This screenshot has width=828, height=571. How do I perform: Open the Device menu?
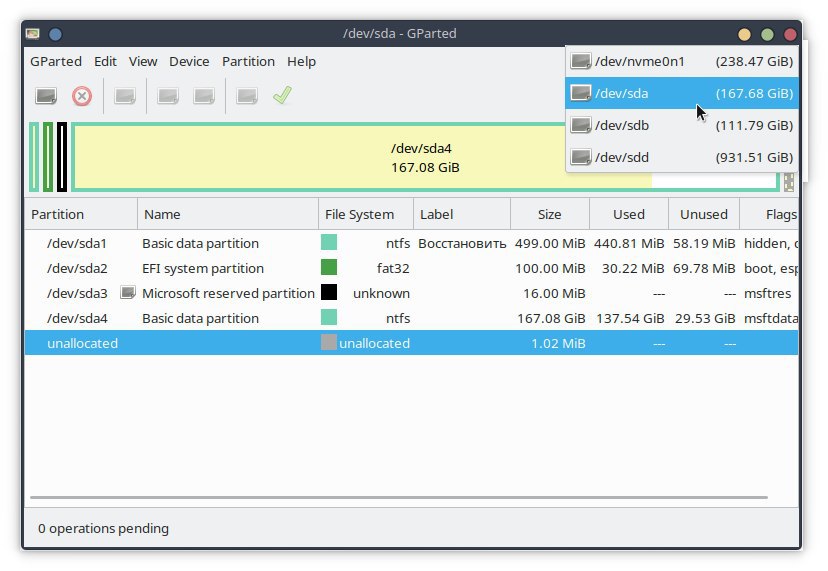[189, 61]
